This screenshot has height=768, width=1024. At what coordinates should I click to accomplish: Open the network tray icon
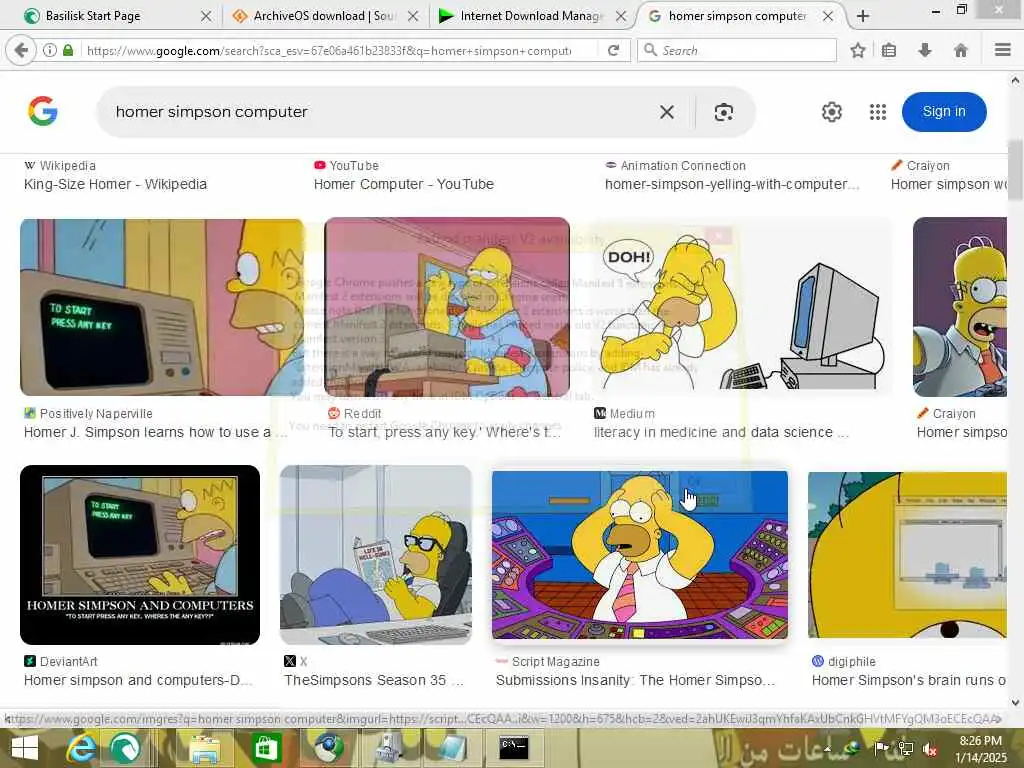pyautogui.click(x=906, y=749)
